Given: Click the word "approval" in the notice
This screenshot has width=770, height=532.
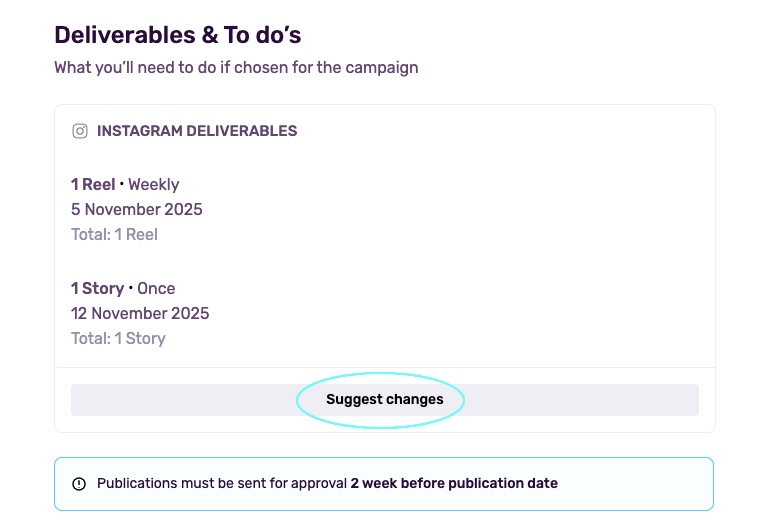Looking at the screenshot, I should coord(318,484).
